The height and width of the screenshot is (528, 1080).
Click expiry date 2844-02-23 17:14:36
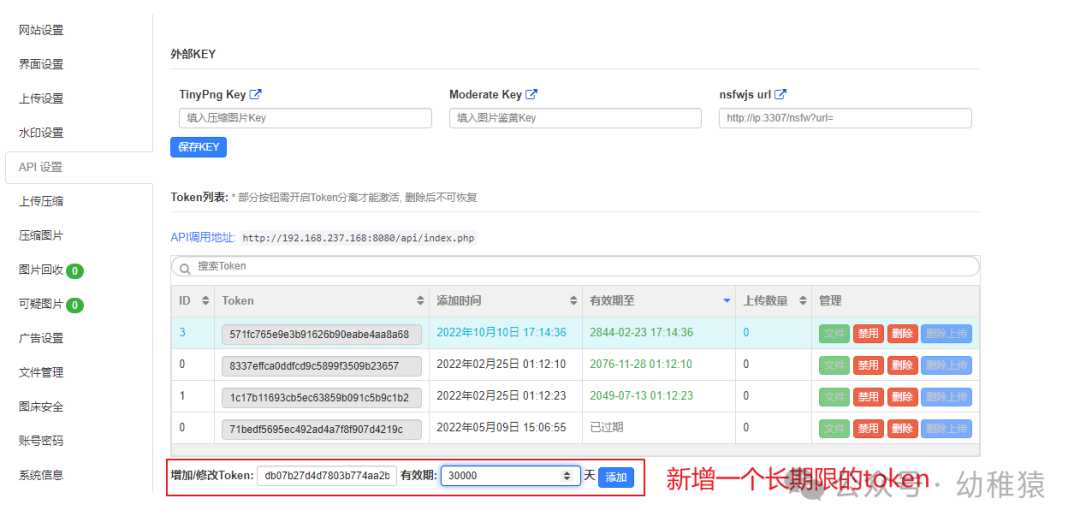(641, 332)
